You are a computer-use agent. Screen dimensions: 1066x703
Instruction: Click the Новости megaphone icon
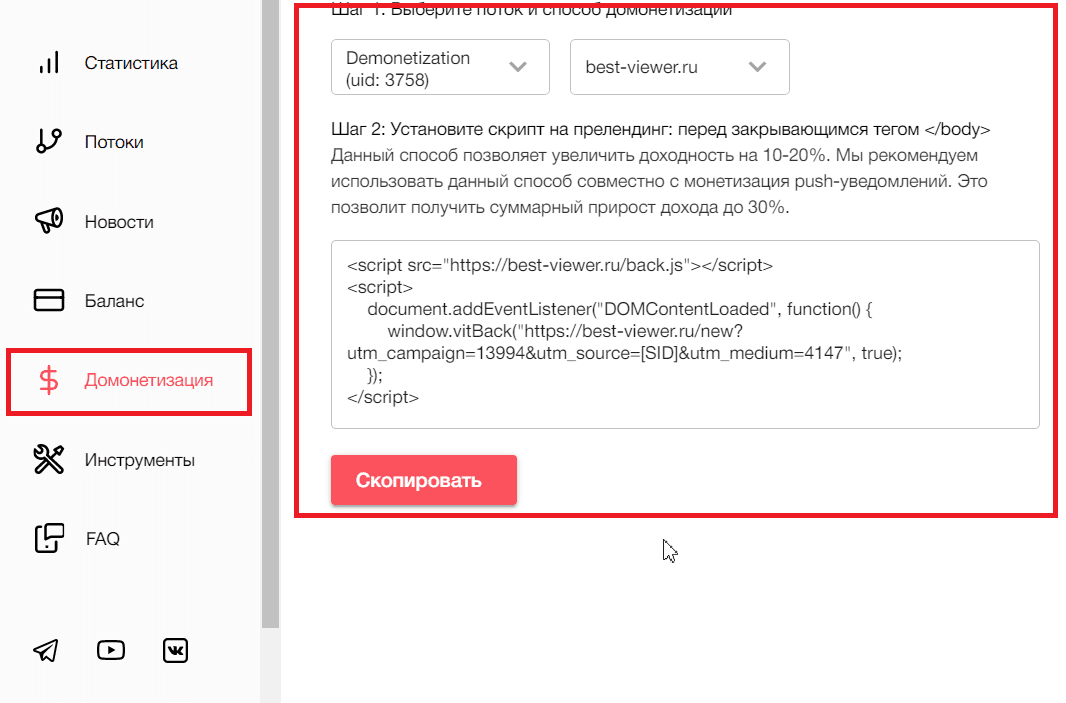[49, 221]
